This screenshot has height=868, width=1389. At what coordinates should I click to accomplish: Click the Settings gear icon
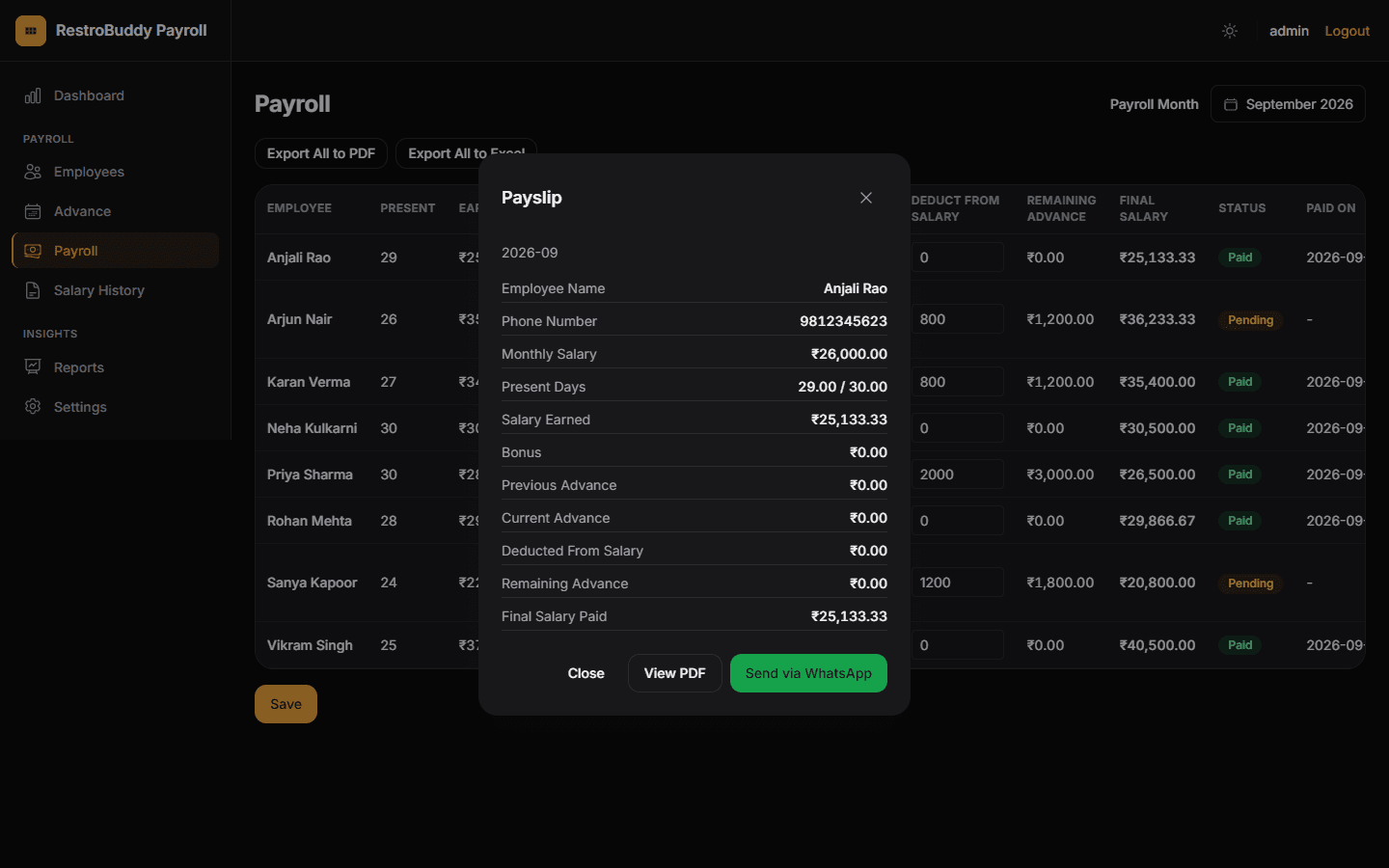coord(33,407)
